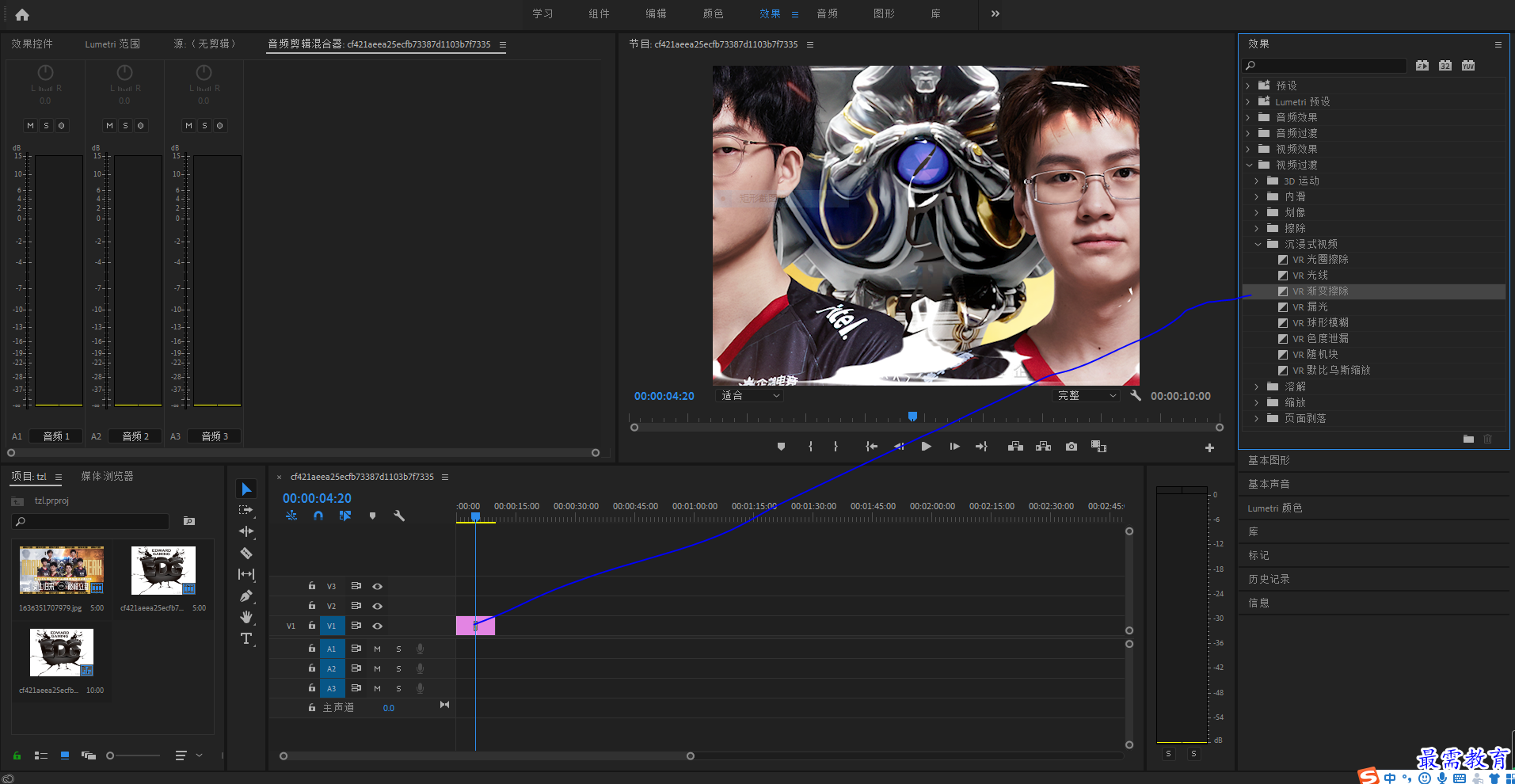This screenshot has height=784, width=1515.
Task: Open the 适合 zoom level dropdown
Action: click(749, 395)
